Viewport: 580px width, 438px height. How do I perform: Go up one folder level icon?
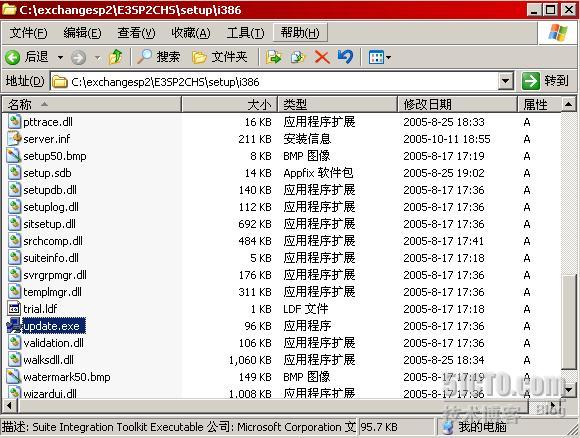coord(115,57)
